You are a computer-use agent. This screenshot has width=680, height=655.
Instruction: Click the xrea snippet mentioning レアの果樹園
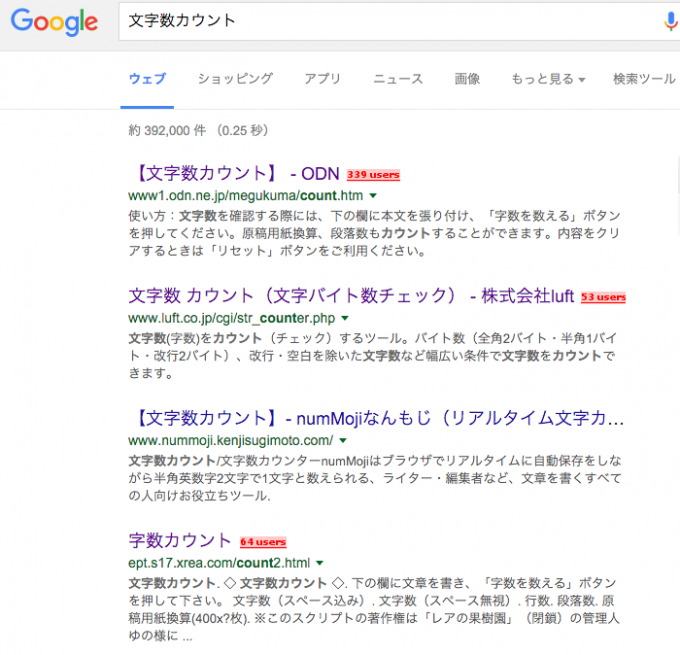pos(374,609)
